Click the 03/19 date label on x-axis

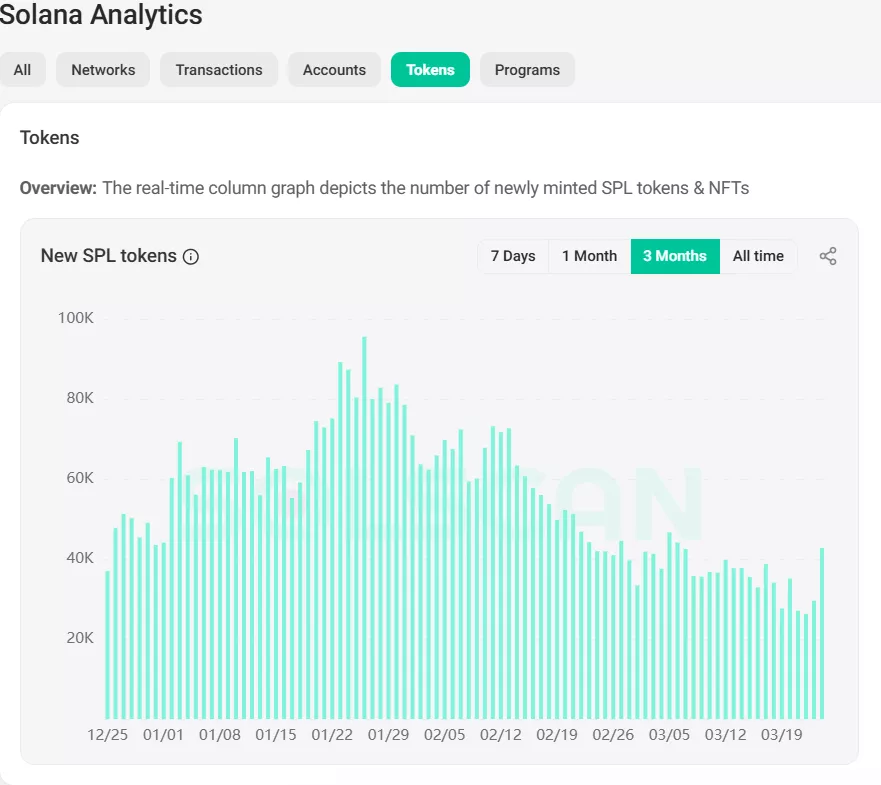pyautogui.click(x=783, y=735)
